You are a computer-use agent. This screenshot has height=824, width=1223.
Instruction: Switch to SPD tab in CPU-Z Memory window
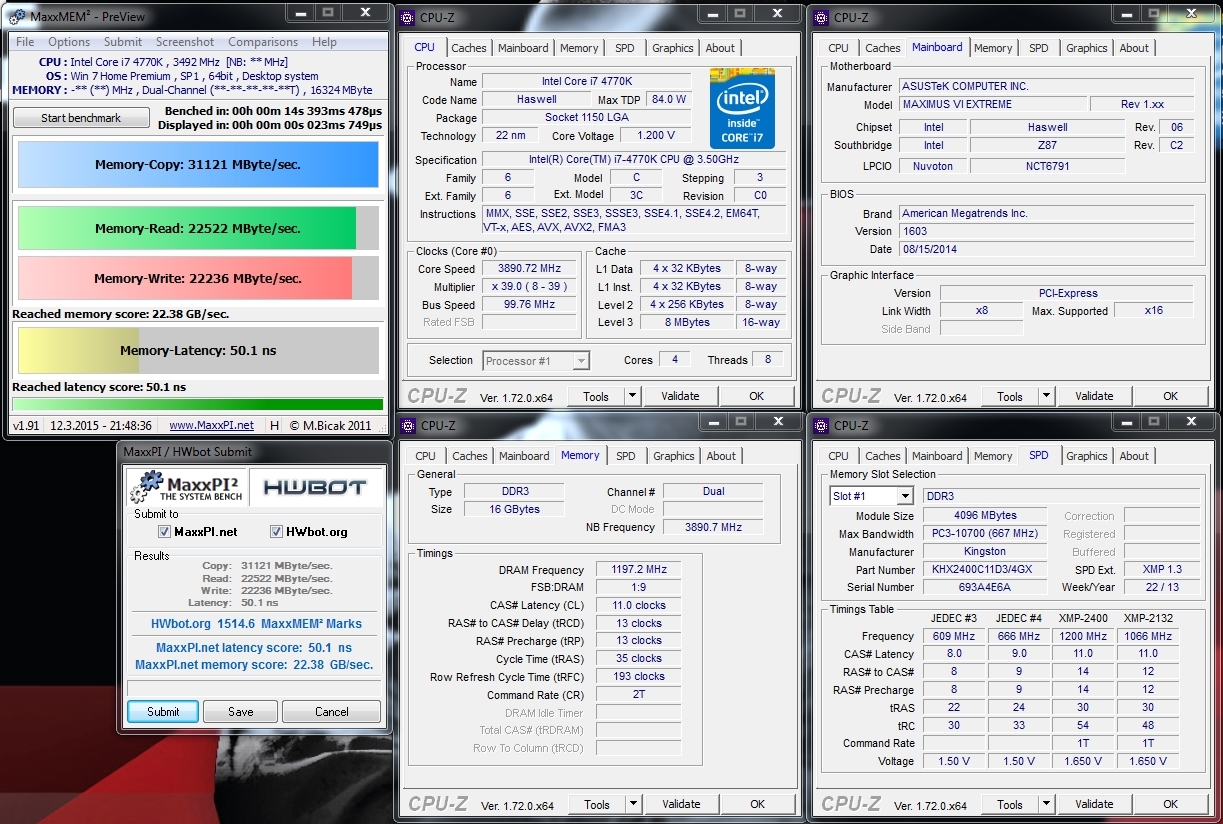pyautogui.click(x=626, y=456)
